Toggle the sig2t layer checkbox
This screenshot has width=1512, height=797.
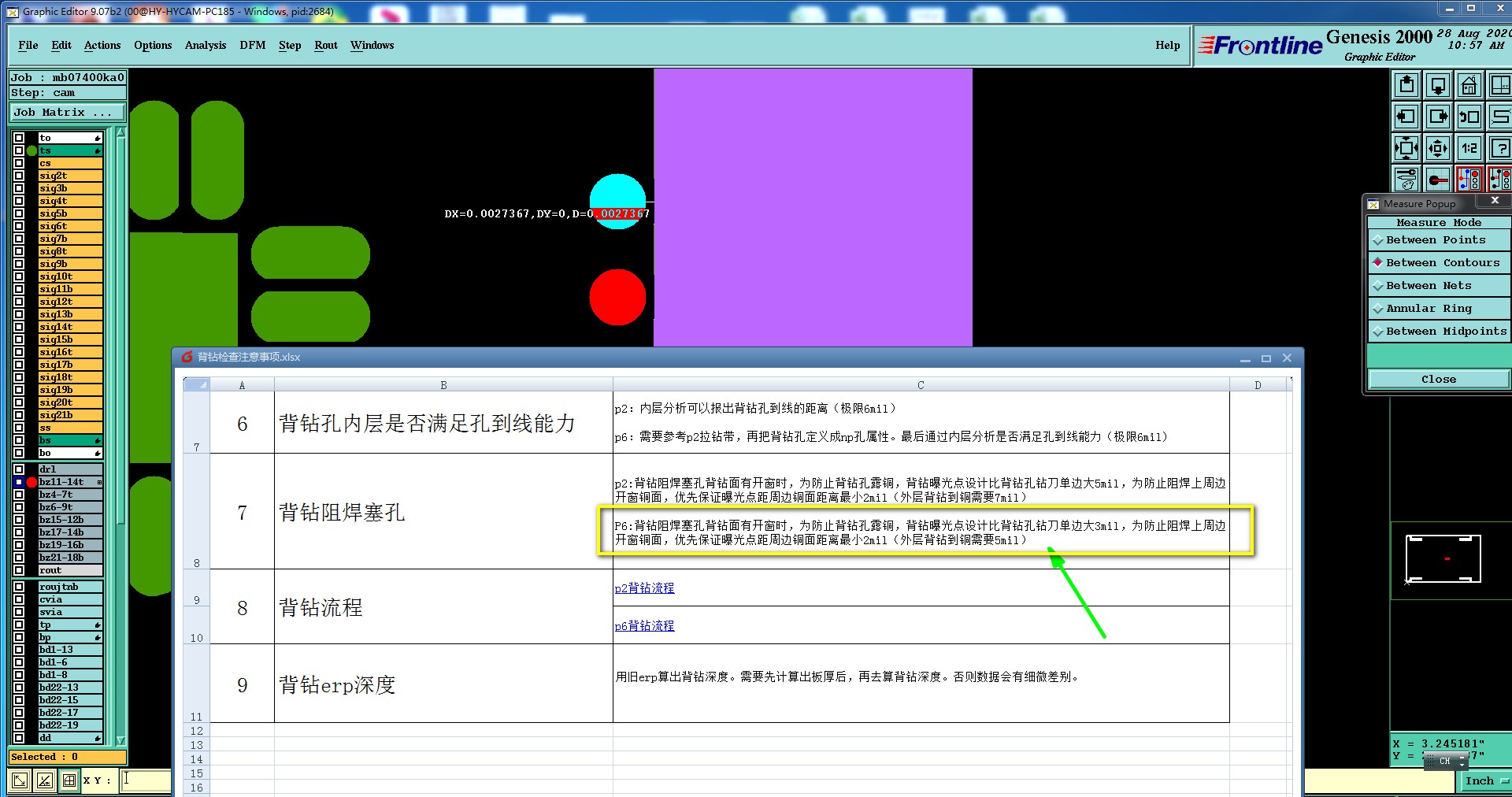pos(19,176)
